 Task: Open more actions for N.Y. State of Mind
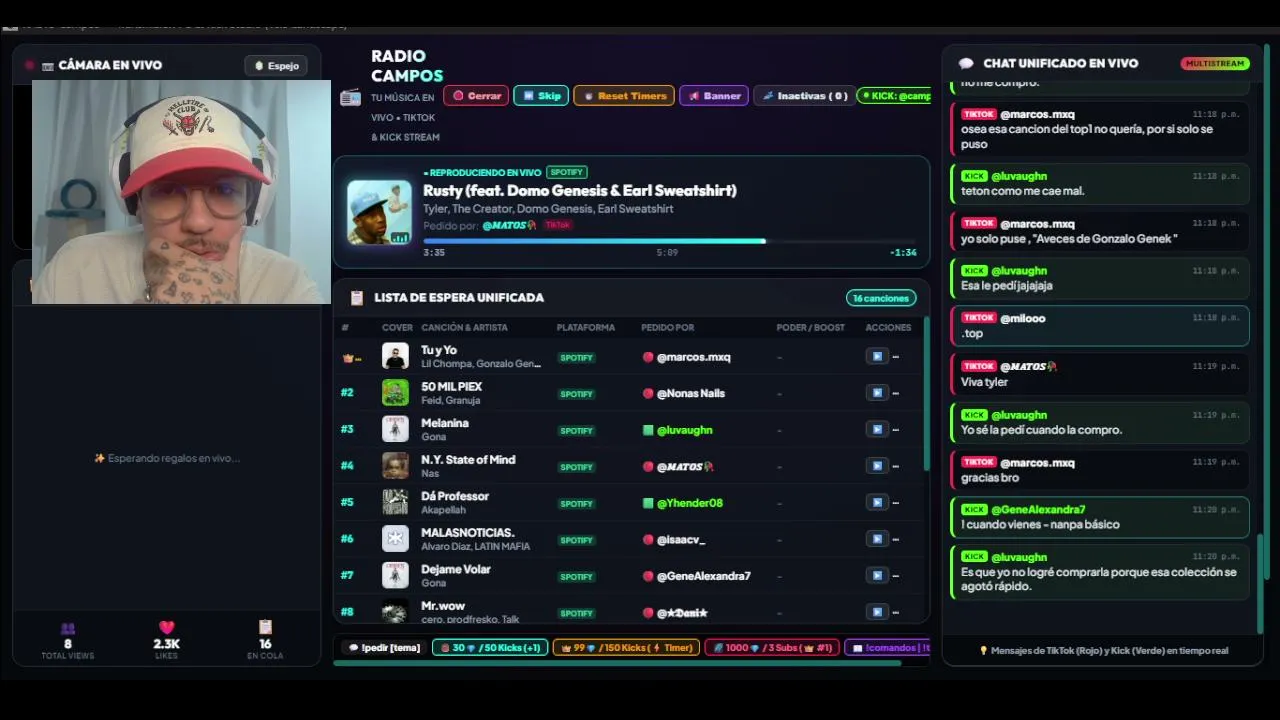click(896, 466)
